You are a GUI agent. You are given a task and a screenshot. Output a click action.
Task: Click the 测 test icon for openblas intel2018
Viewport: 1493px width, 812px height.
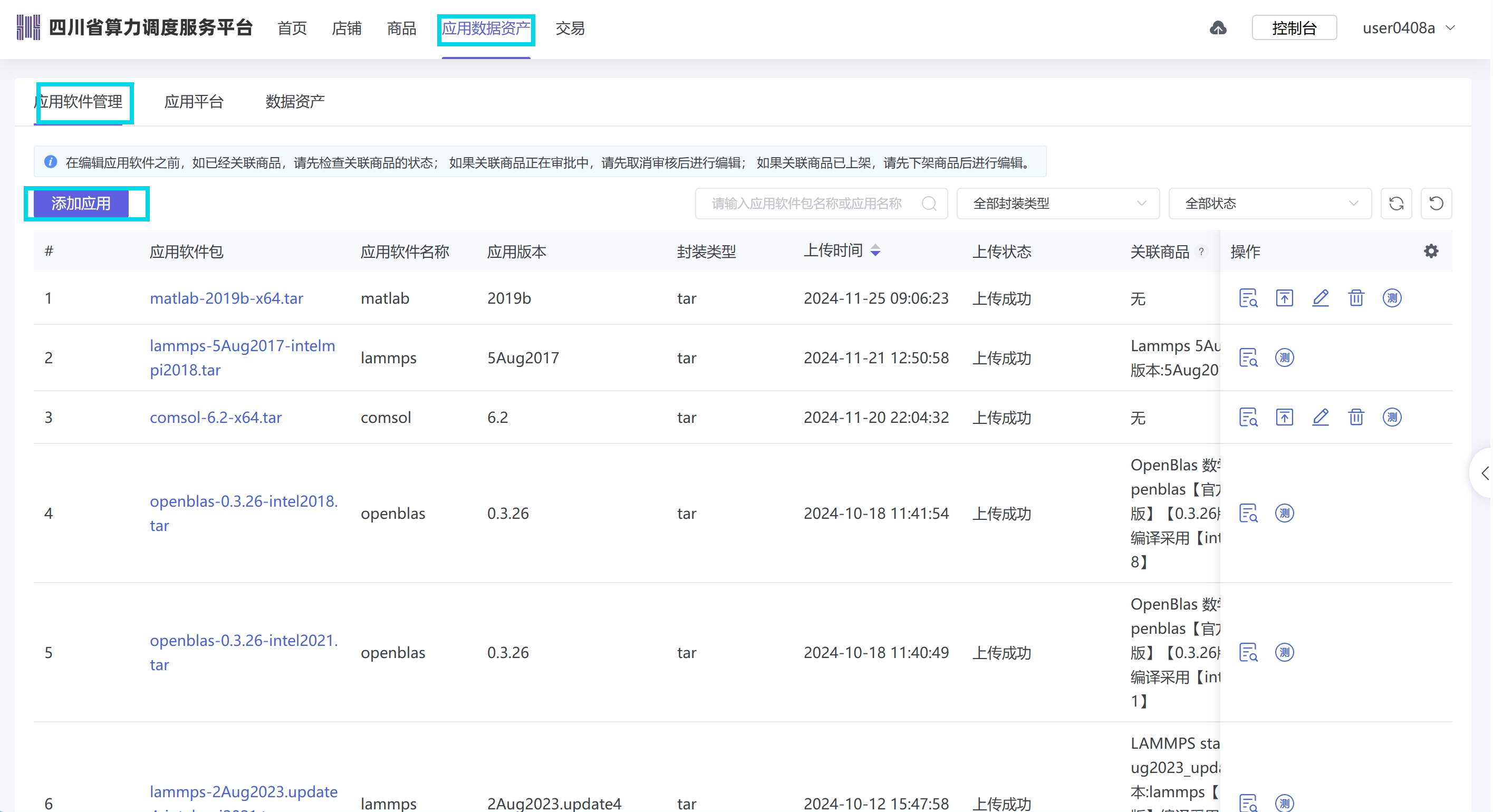point(1284,514)
